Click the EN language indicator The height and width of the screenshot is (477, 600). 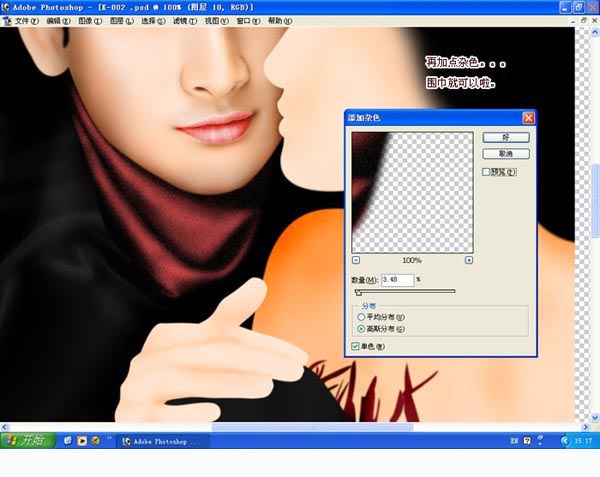tap(514, 441)
